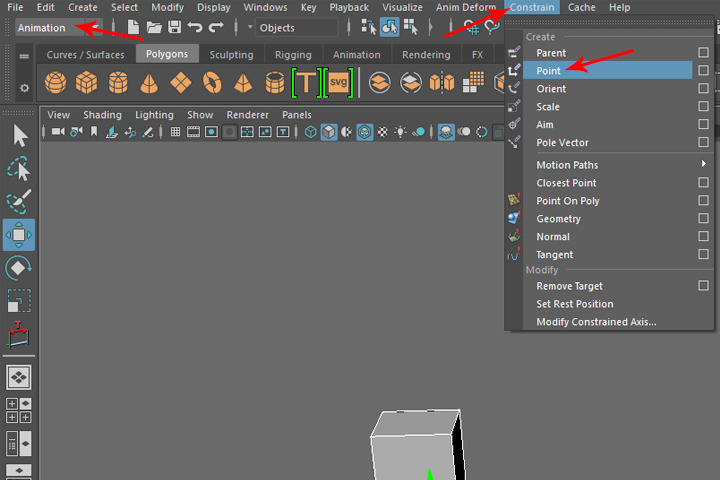
Task: Switch to the Rigging shelf tab
Action: pos(293,55)
